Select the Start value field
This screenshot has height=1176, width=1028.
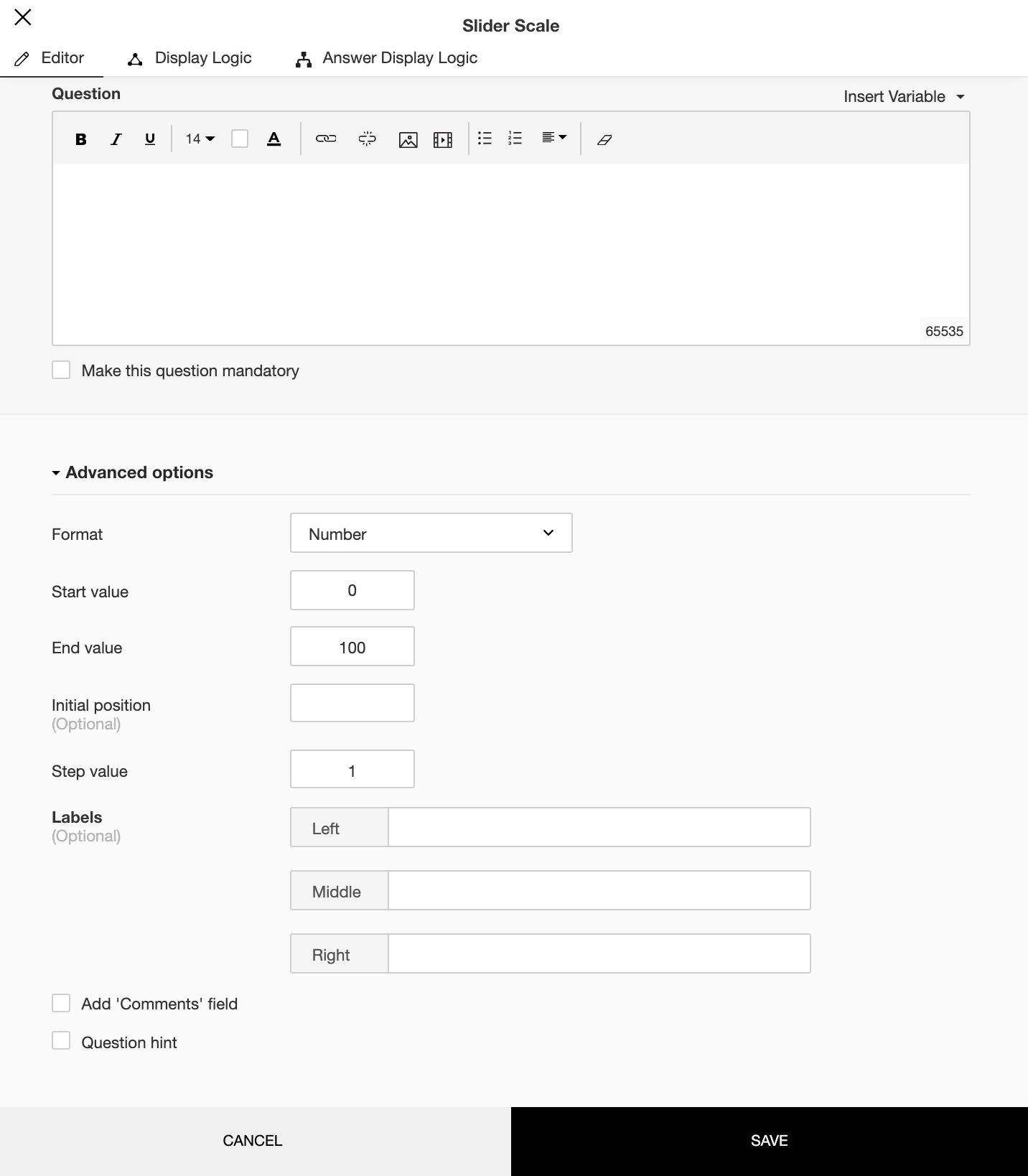352,591
